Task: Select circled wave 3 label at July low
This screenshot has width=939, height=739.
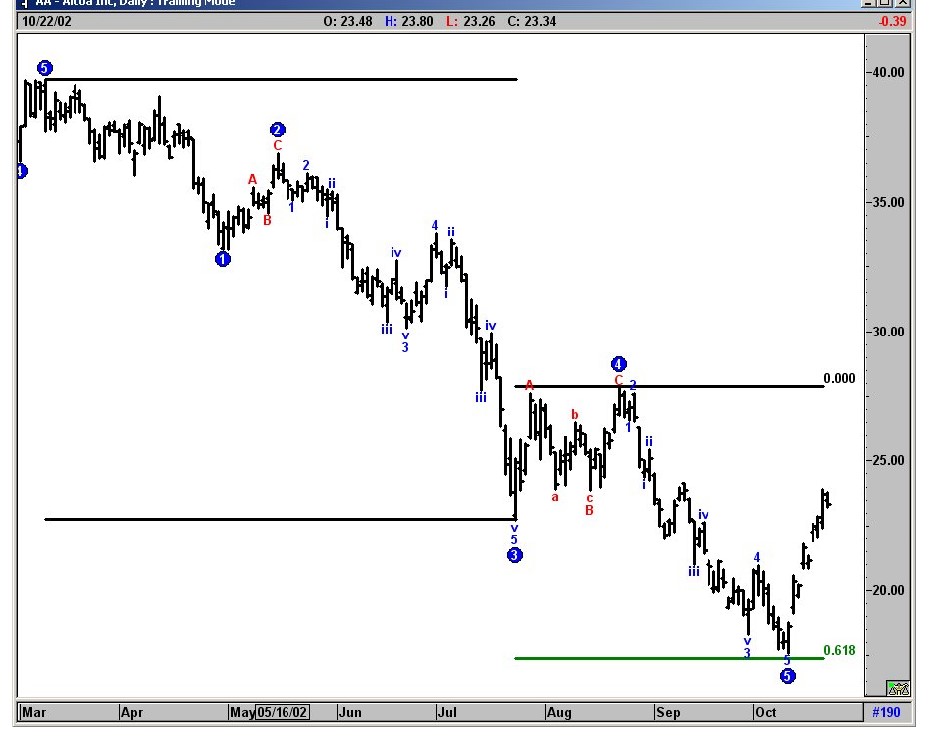Action: point(514,555)
